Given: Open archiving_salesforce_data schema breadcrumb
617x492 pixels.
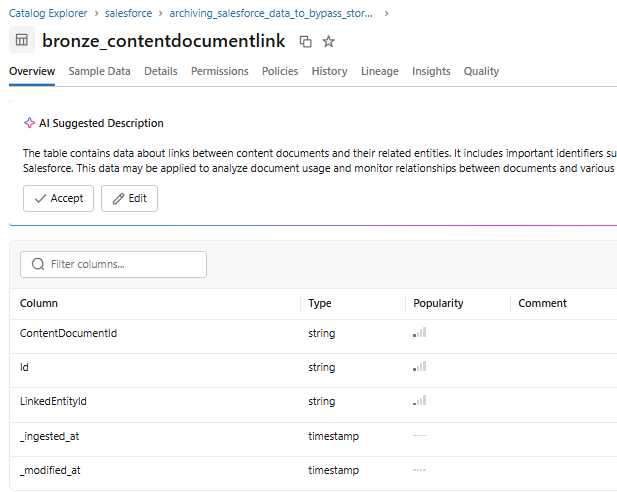Looking at the screenshot, I should [x=271, y=13].
